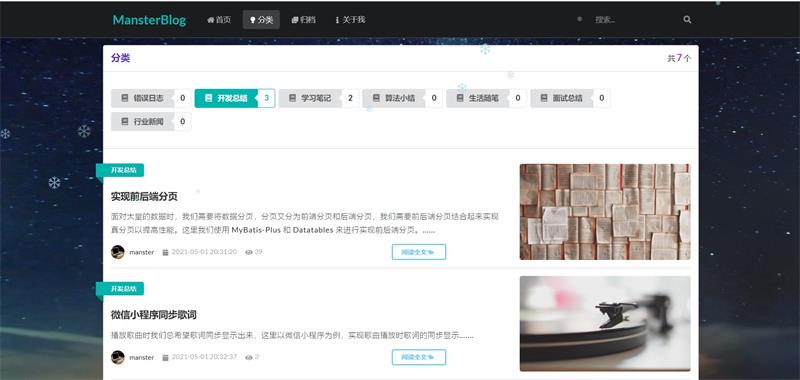Click the archive icon beside 归档
The height and width of the screenshot is (380, 800).
(x=295, y=20)
